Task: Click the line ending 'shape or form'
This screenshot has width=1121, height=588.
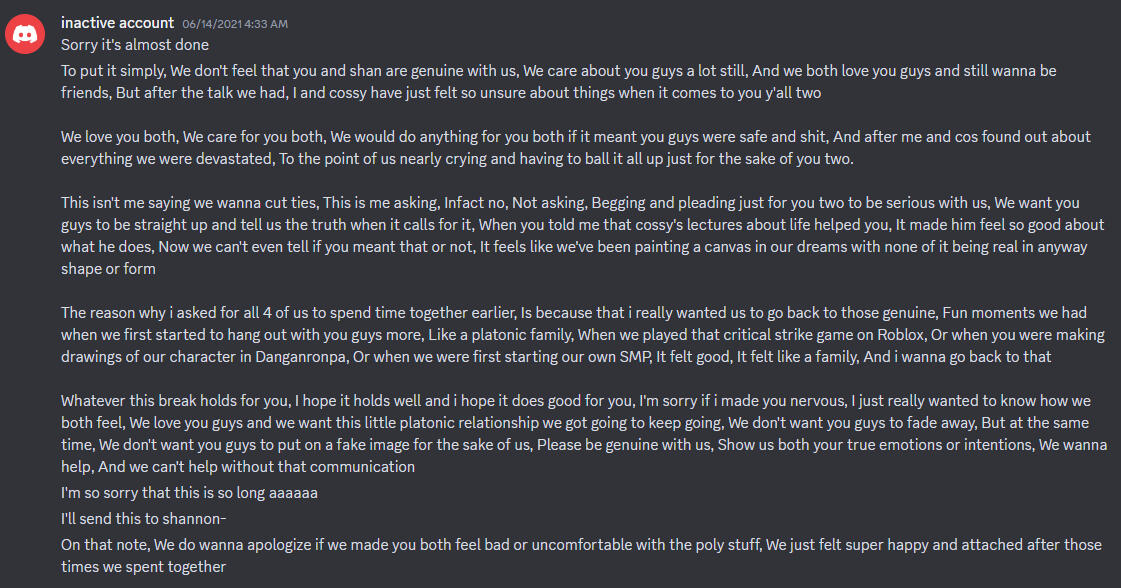Action: (108, 268)
